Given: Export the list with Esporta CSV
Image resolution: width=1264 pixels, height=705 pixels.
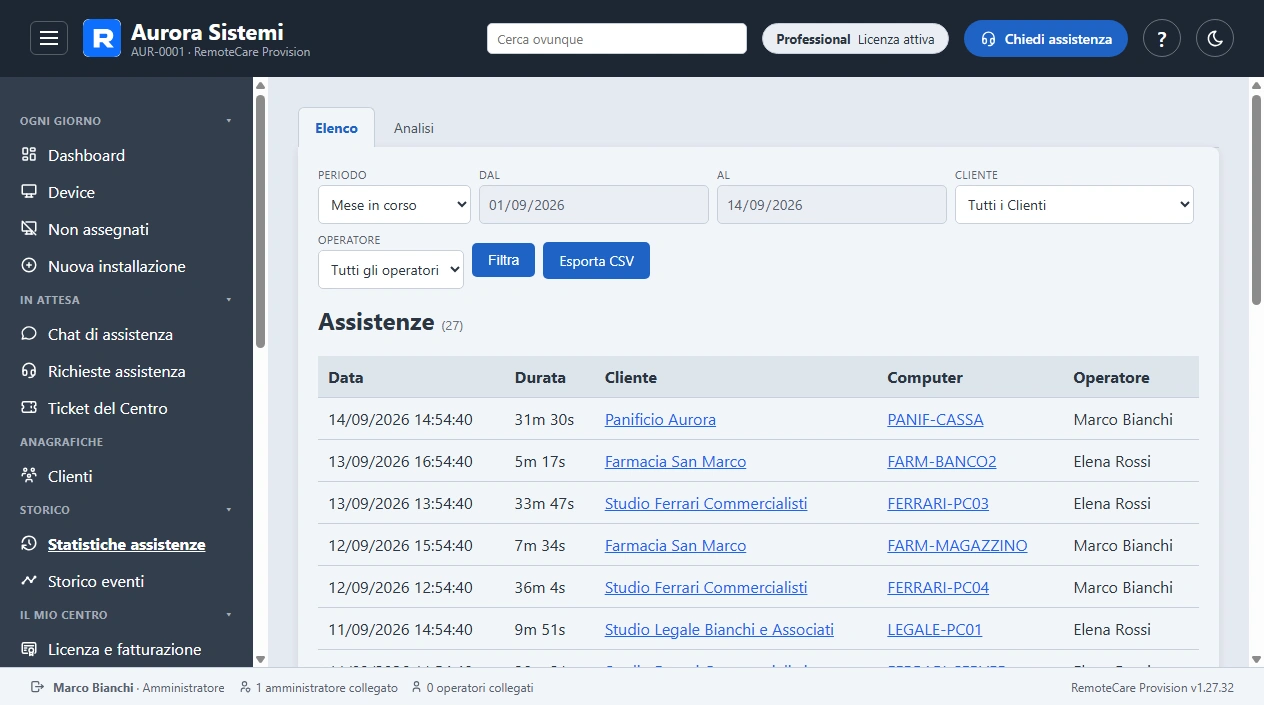Looking at the screenshot, I should click(596, 261).
